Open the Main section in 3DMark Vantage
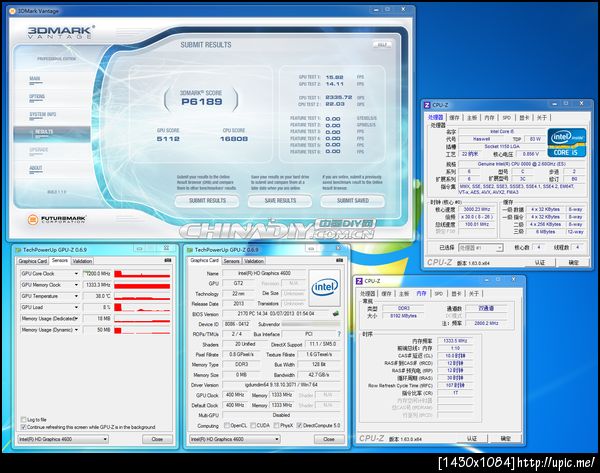600x473 pixels. point(35,79)
